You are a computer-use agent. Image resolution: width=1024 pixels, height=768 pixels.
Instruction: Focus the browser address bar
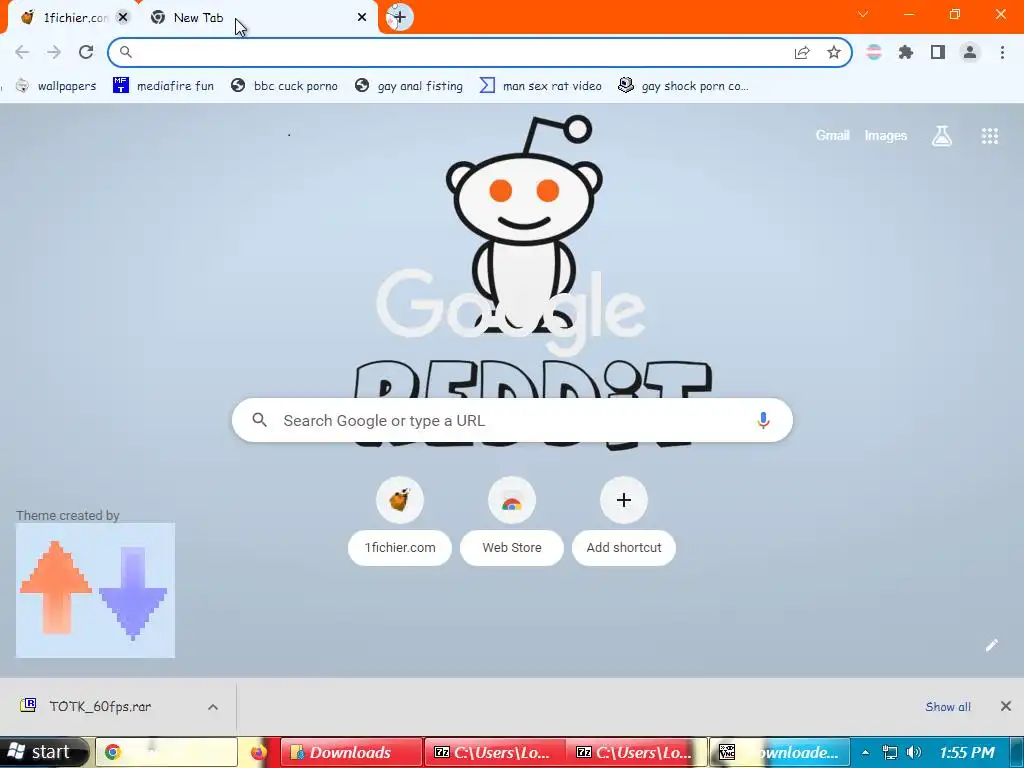(x=457, y=52)
